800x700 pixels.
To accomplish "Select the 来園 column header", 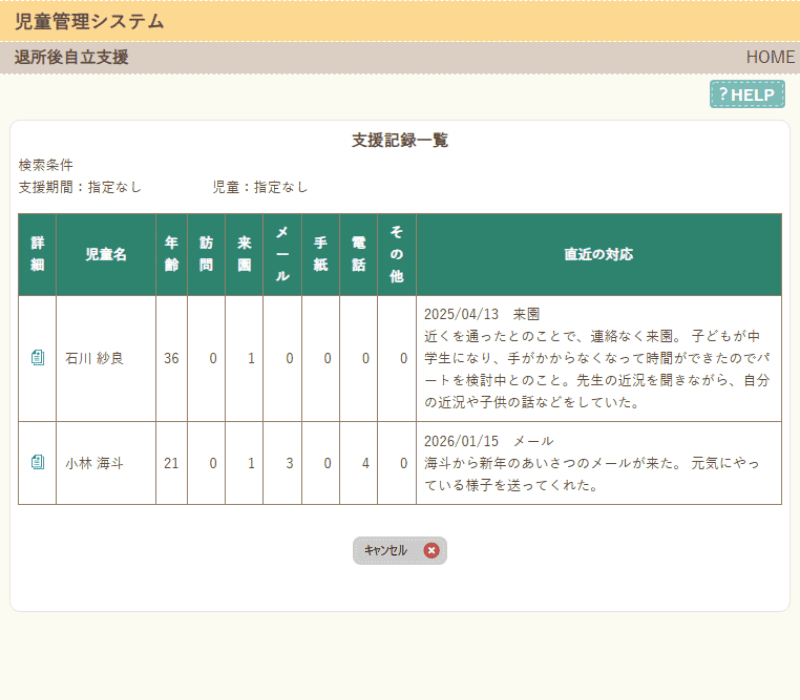I will (244, 255).
